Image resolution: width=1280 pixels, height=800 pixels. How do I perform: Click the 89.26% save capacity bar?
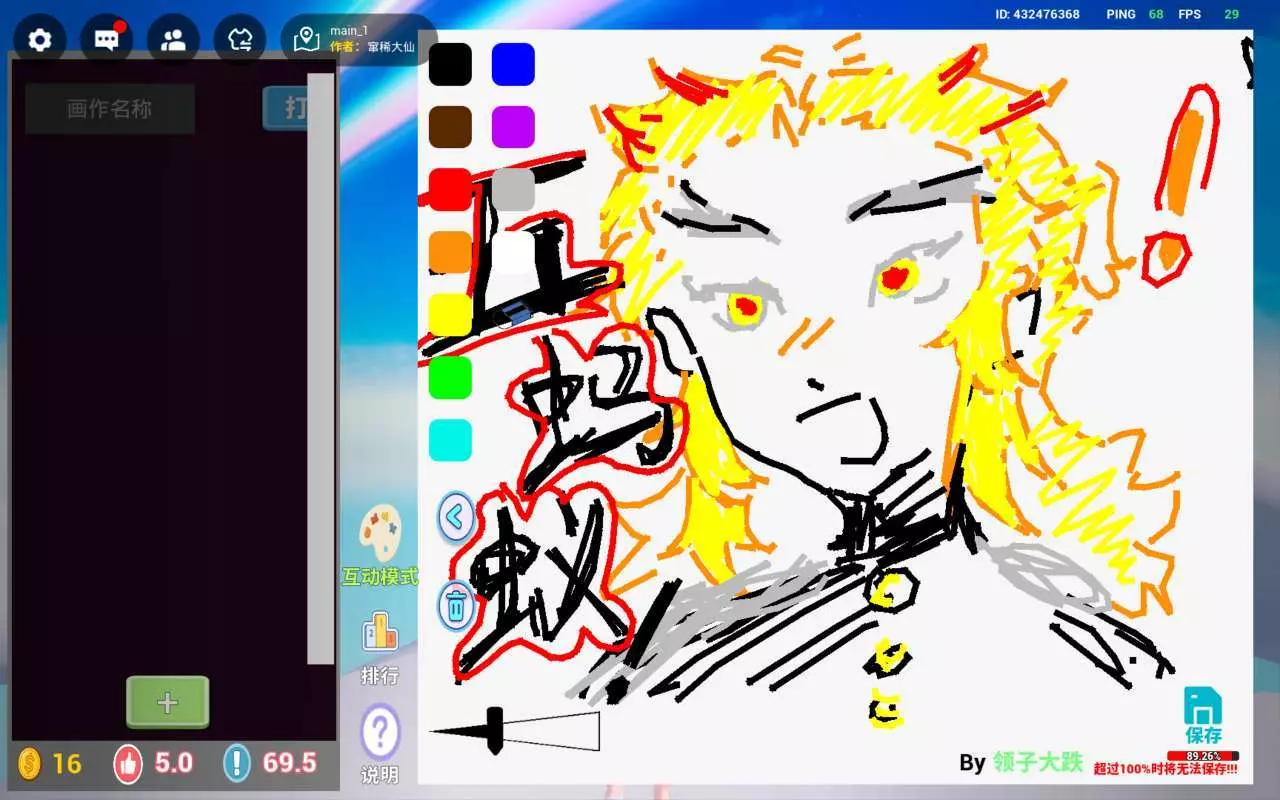coord(1203,756)
